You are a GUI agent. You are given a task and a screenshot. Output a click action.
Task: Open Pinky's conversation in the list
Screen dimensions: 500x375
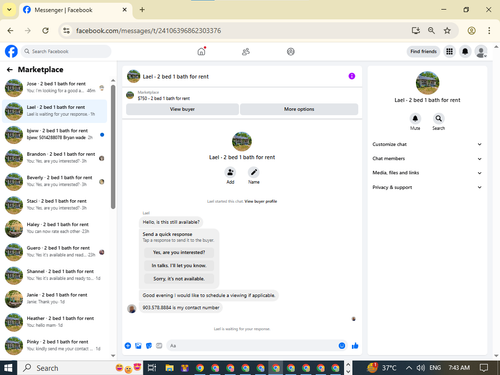pyautogui.click(x=55, y=345)
